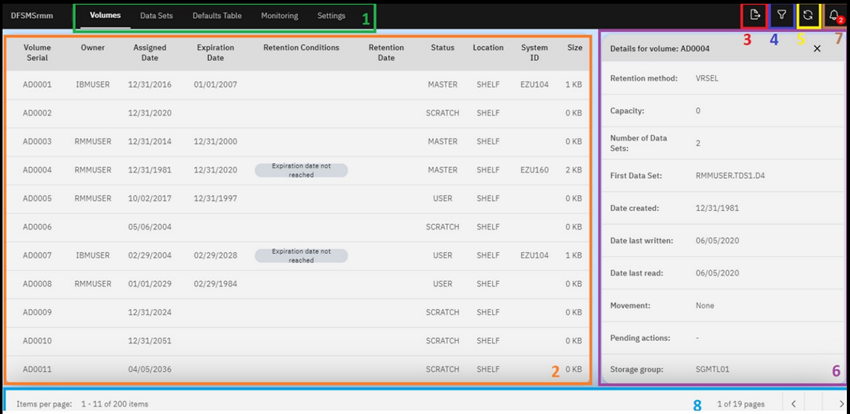
Task: Click assigned date 10/02/2017
Action: [x=150, y=198]
